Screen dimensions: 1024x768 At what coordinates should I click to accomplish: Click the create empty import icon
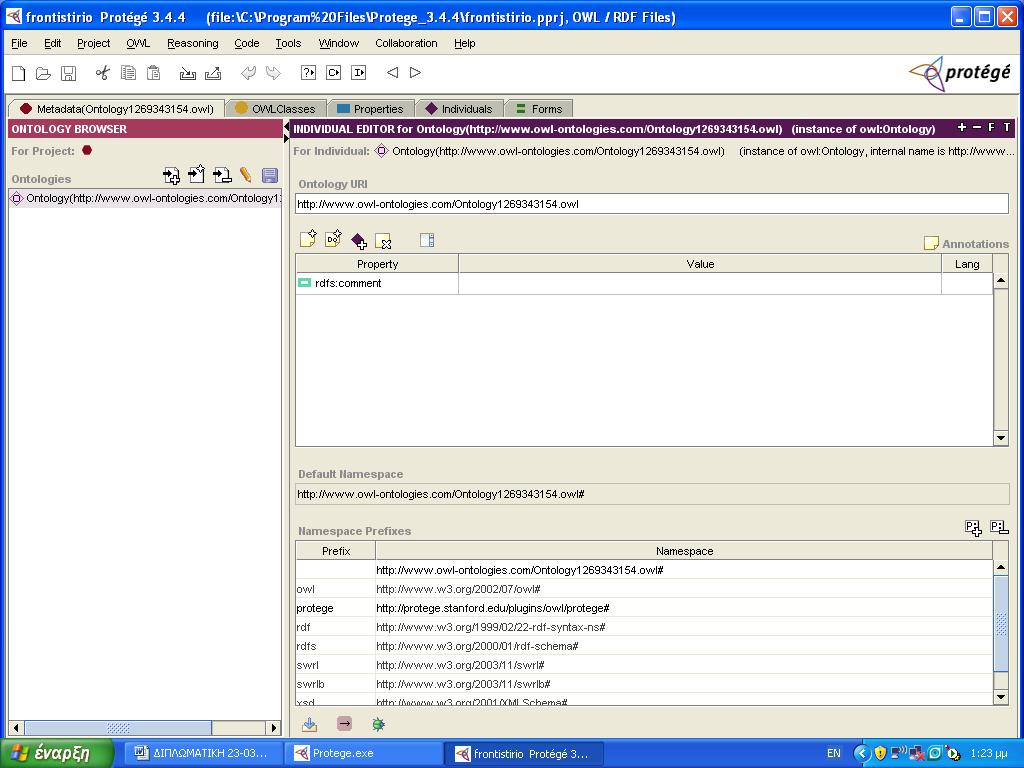197,174
